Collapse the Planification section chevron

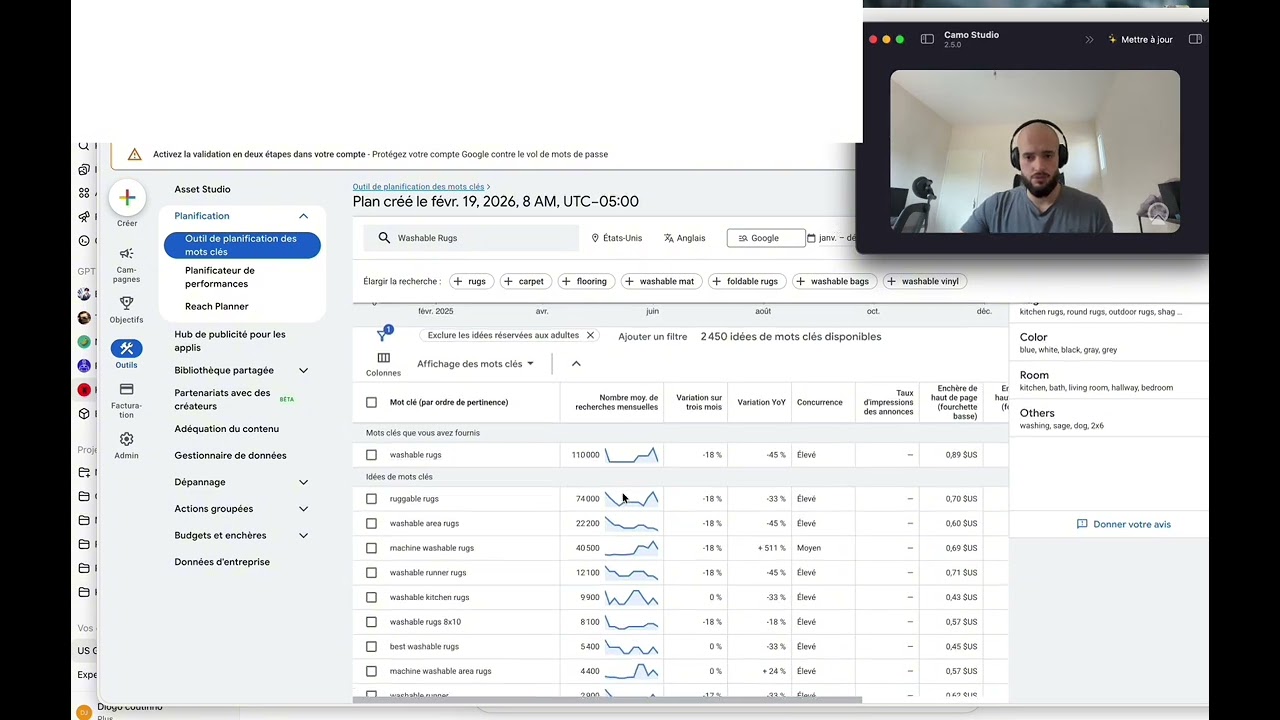point(303,216)
